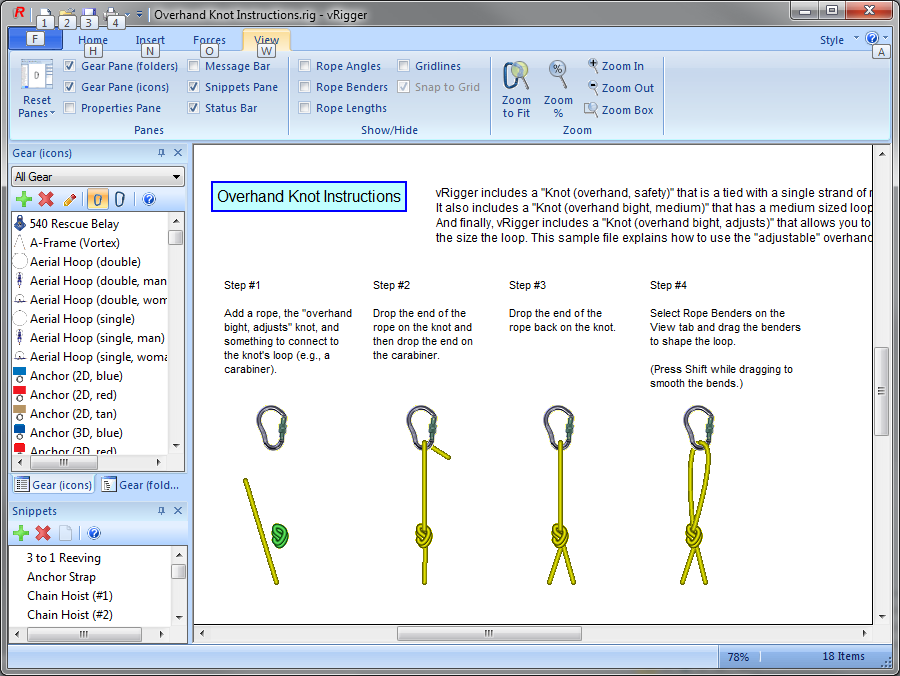Open help icon in Snippets pane
Screen dimensions: 900x676
click(94, 533)
